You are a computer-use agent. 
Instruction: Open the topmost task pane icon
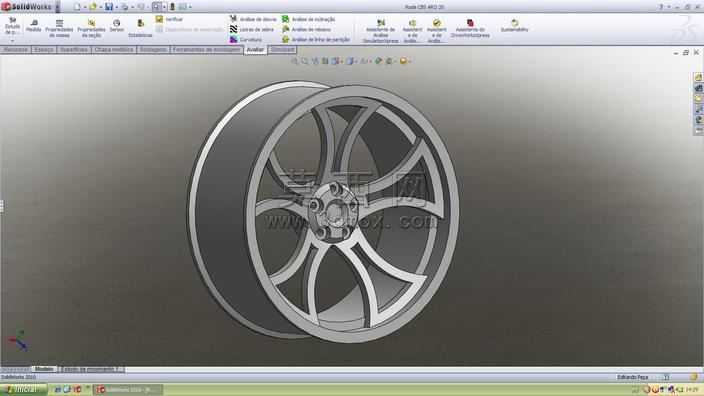(x=698, y=78)
